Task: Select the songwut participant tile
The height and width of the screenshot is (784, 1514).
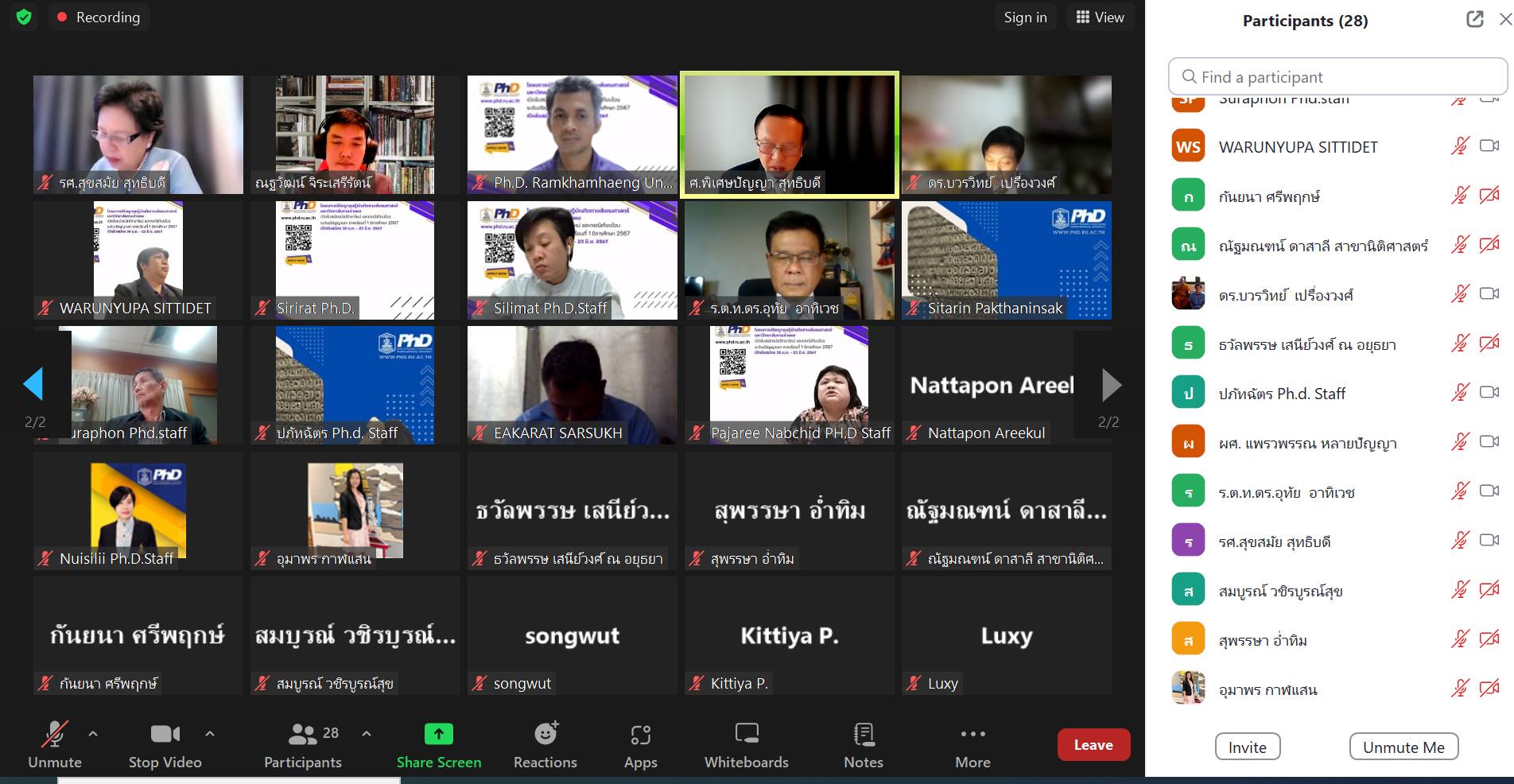Action: [x=573, y=636]
